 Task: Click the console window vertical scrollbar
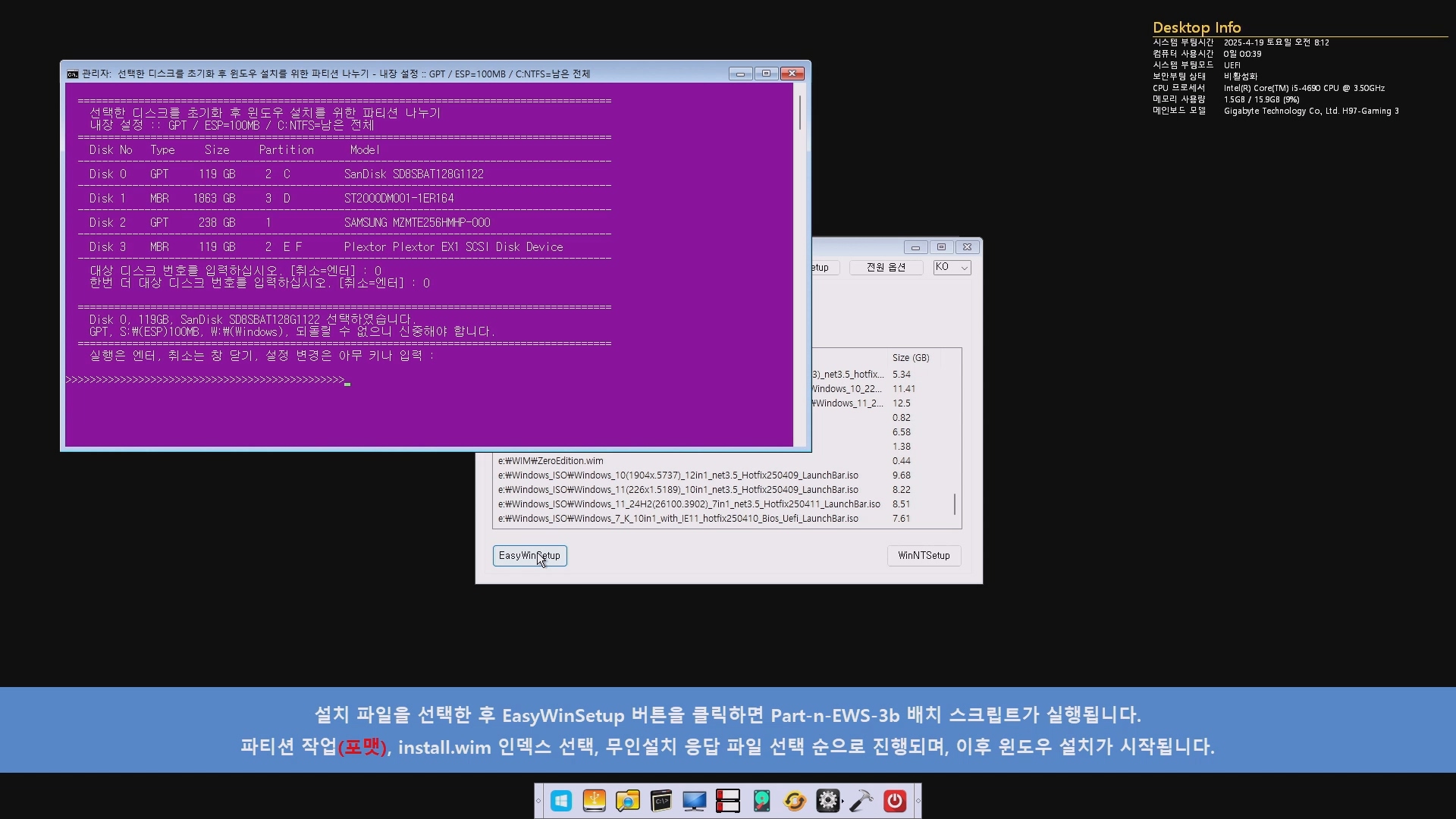click(799, 112)
